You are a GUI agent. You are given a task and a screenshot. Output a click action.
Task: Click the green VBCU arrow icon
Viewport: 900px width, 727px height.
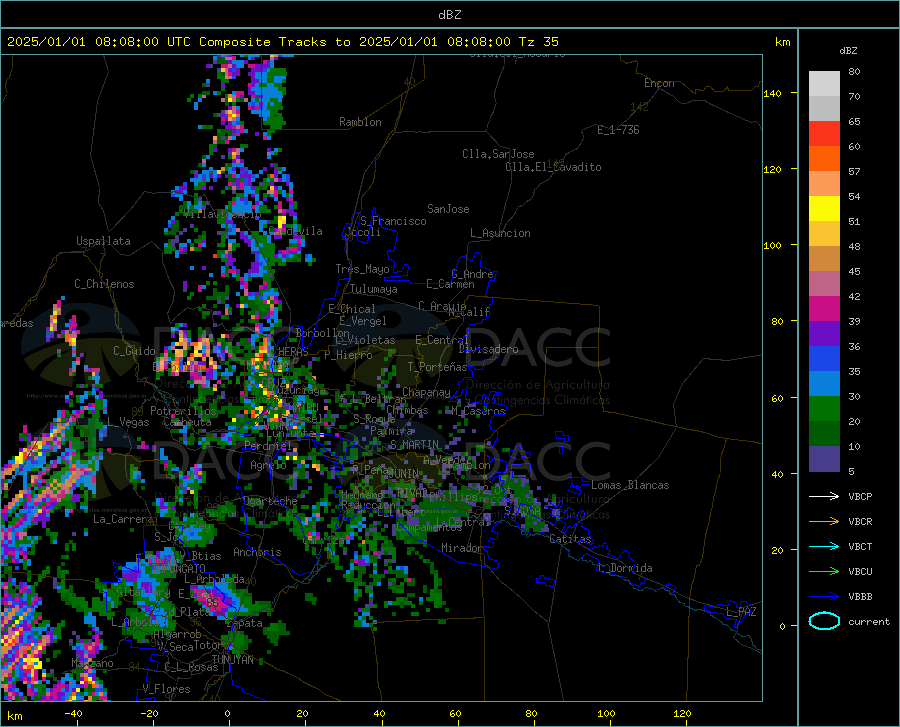[x=824, y=572]
